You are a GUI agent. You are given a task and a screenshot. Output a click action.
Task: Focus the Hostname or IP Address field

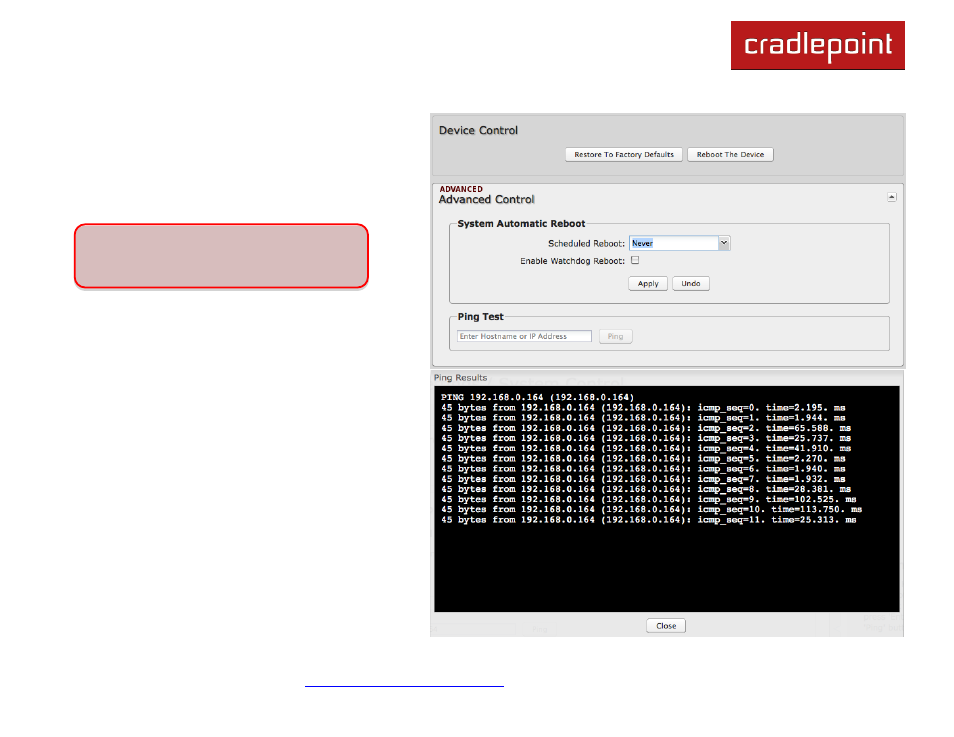524,336
